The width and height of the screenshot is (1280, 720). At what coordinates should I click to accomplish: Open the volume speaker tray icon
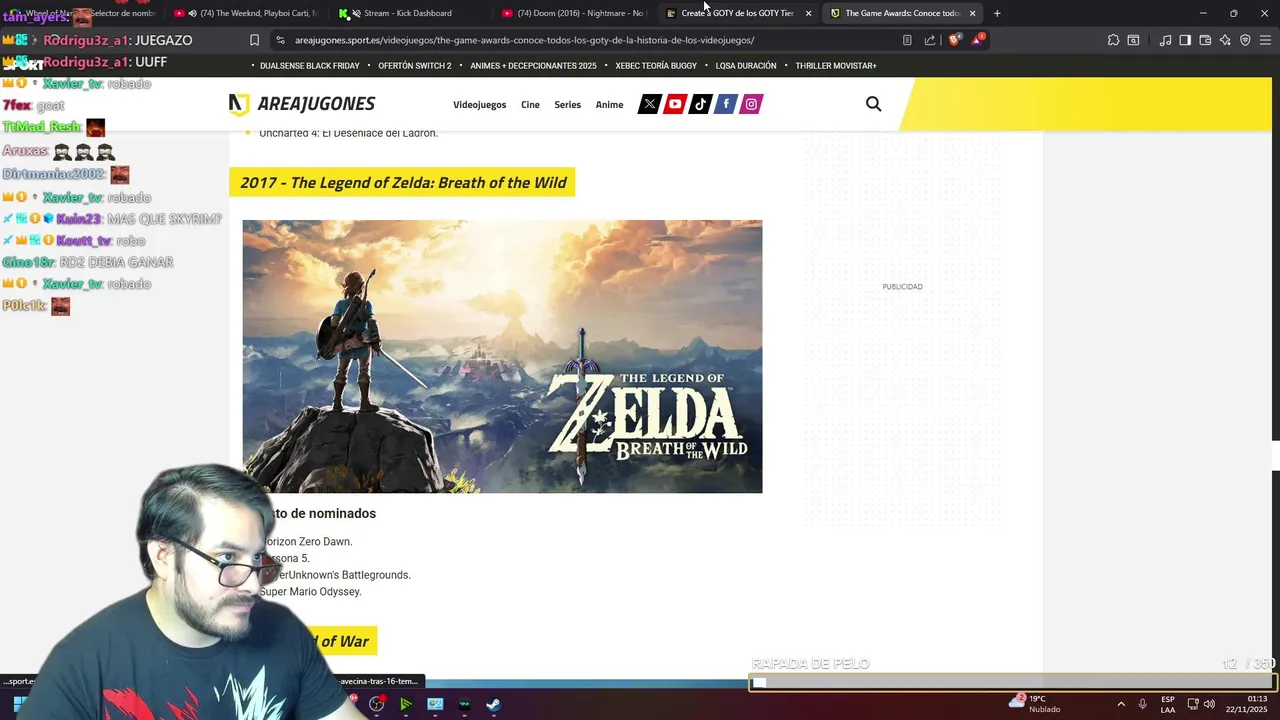pyautogui.click(x=1209, y=704)
